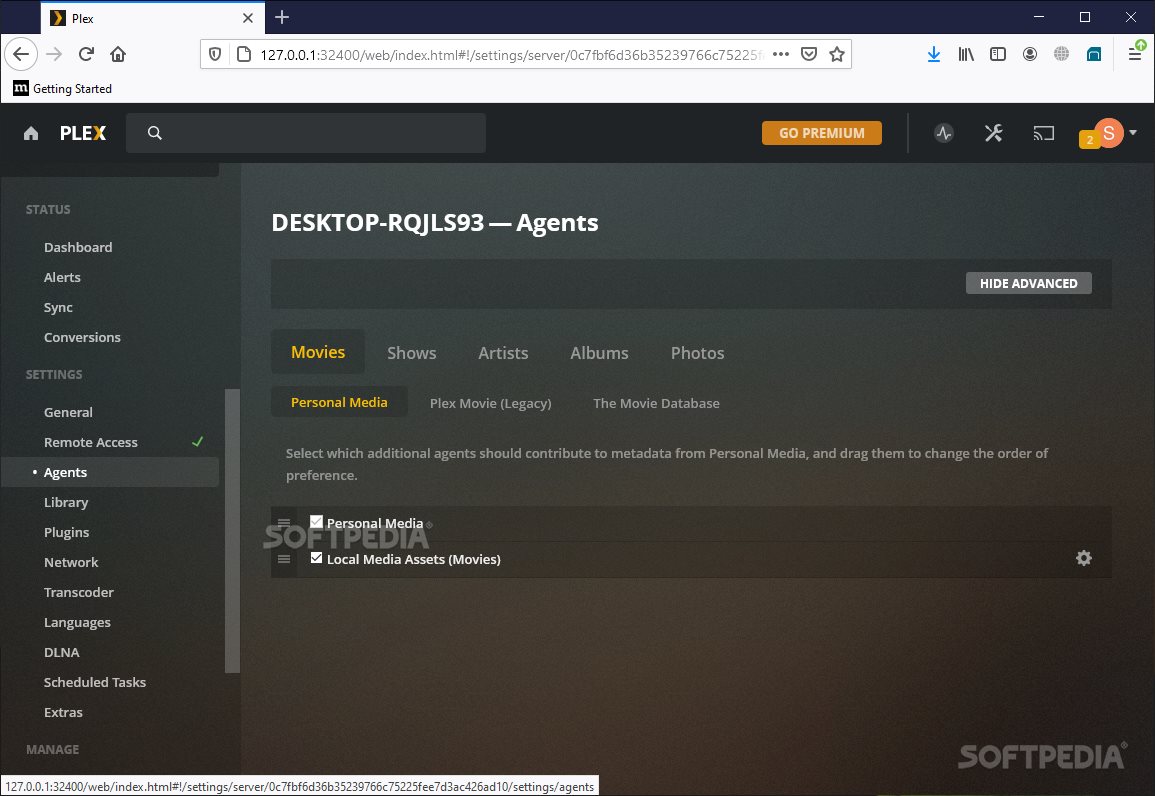Go forward in browser history
The width and height of the screenshot is (1155, 796).
pos(54,54)
